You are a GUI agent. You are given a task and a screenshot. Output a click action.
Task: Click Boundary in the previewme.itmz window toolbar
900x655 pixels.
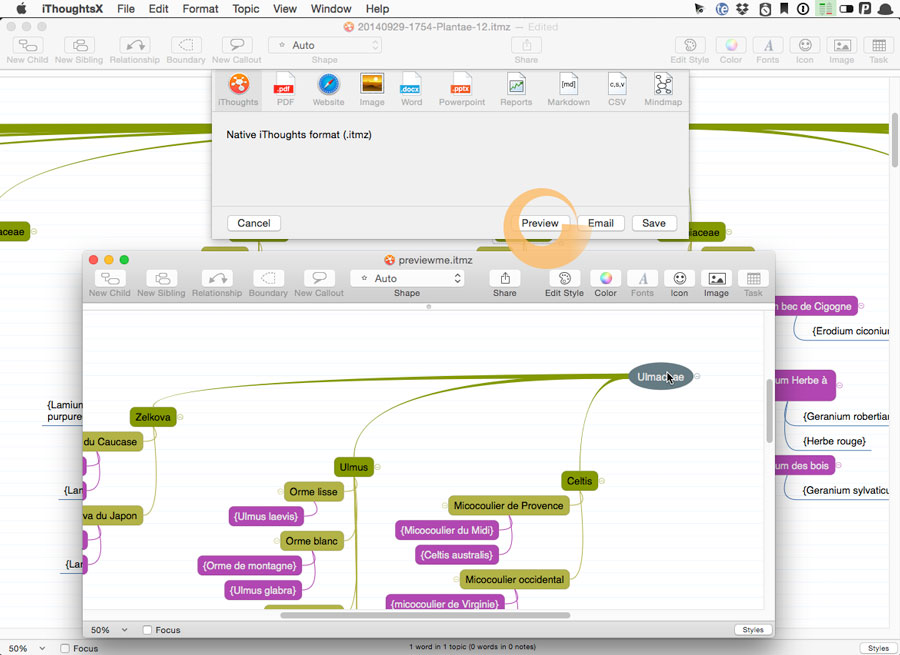point(268,284)
